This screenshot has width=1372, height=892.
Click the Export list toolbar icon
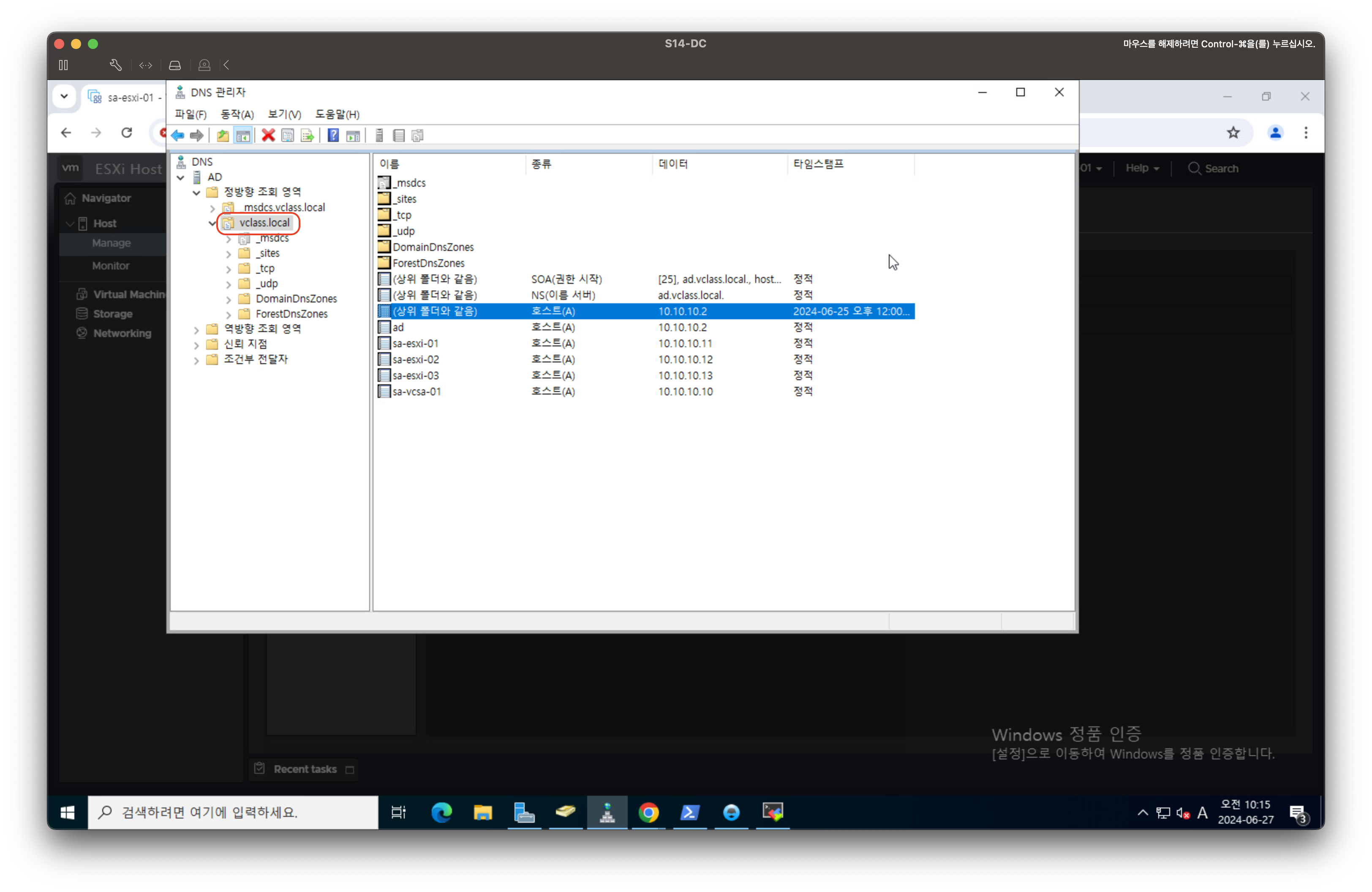[307, 136]
